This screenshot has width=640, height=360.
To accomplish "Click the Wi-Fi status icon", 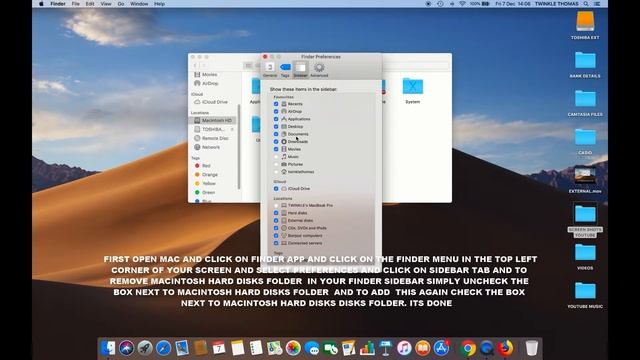I will tap(462, 4).
